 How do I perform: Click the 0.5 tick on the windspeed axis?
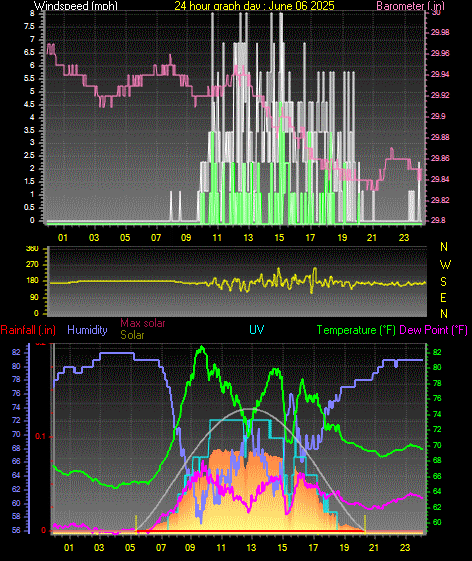[x=29, y=207]
